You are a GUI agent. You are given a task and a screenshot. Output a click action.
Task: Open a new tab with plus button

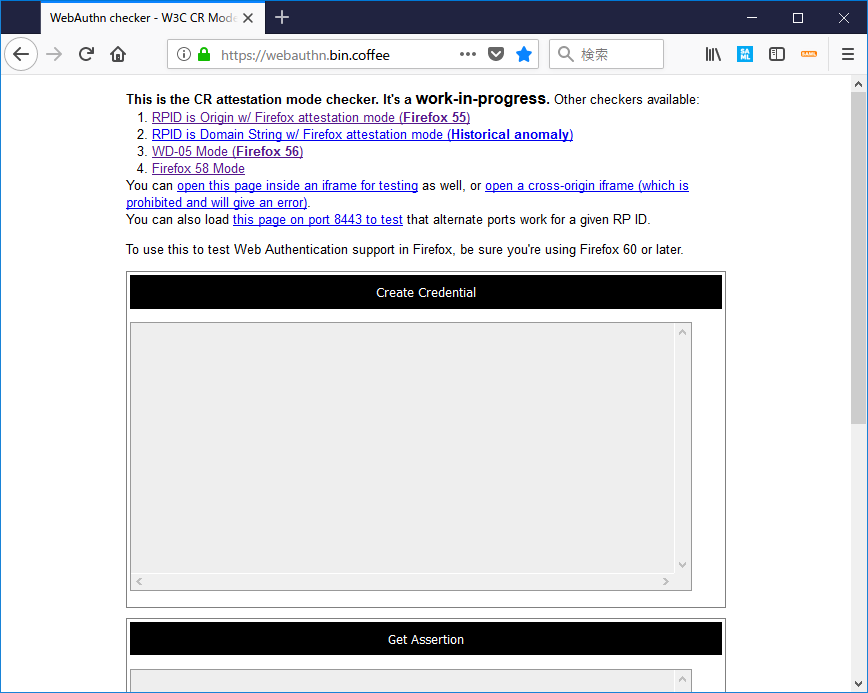pos(282,18)
